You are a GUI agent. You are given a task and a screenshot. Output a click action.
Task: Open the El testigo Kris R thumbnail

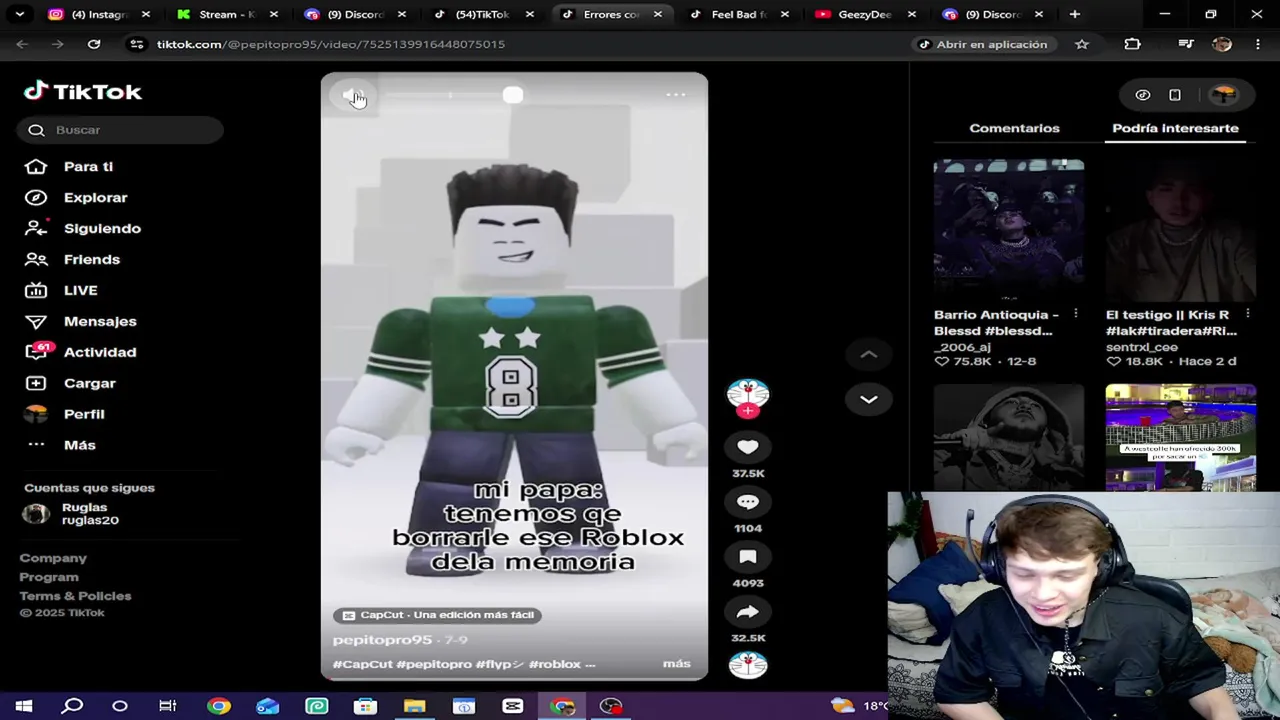[1181, 230]
